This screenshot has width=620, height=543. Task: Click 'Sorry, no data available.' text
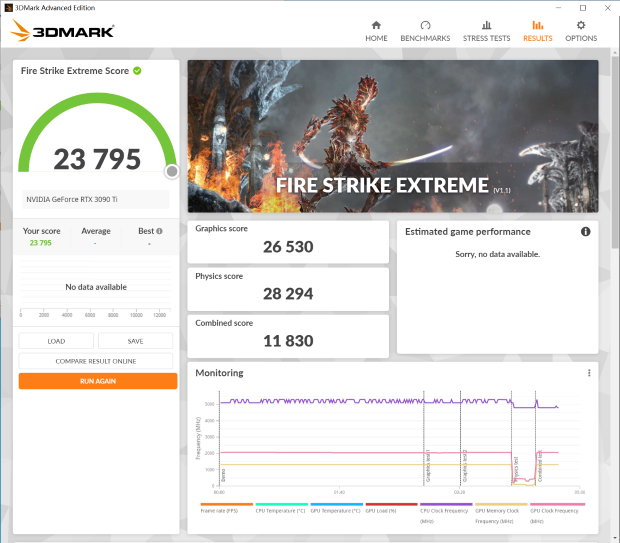point(497,254)
